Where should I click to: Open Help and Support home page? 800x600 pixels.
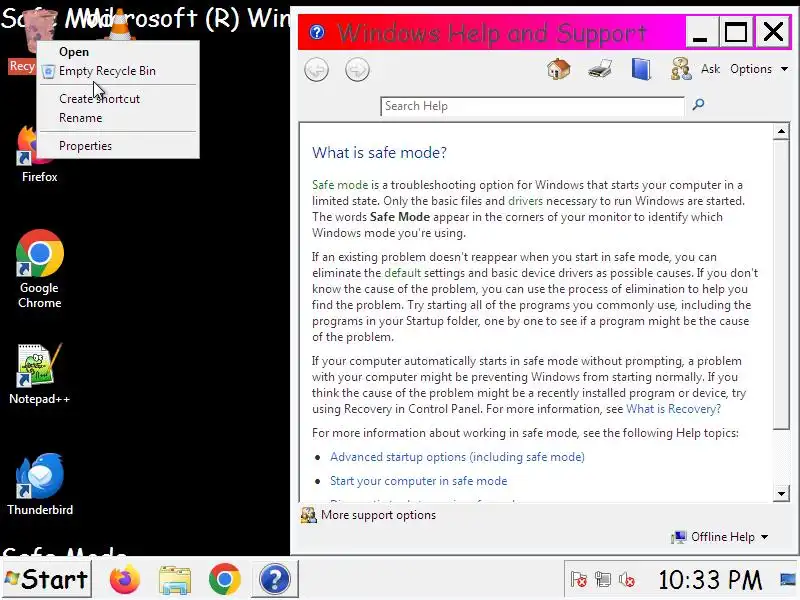click(x=559, y=69)
